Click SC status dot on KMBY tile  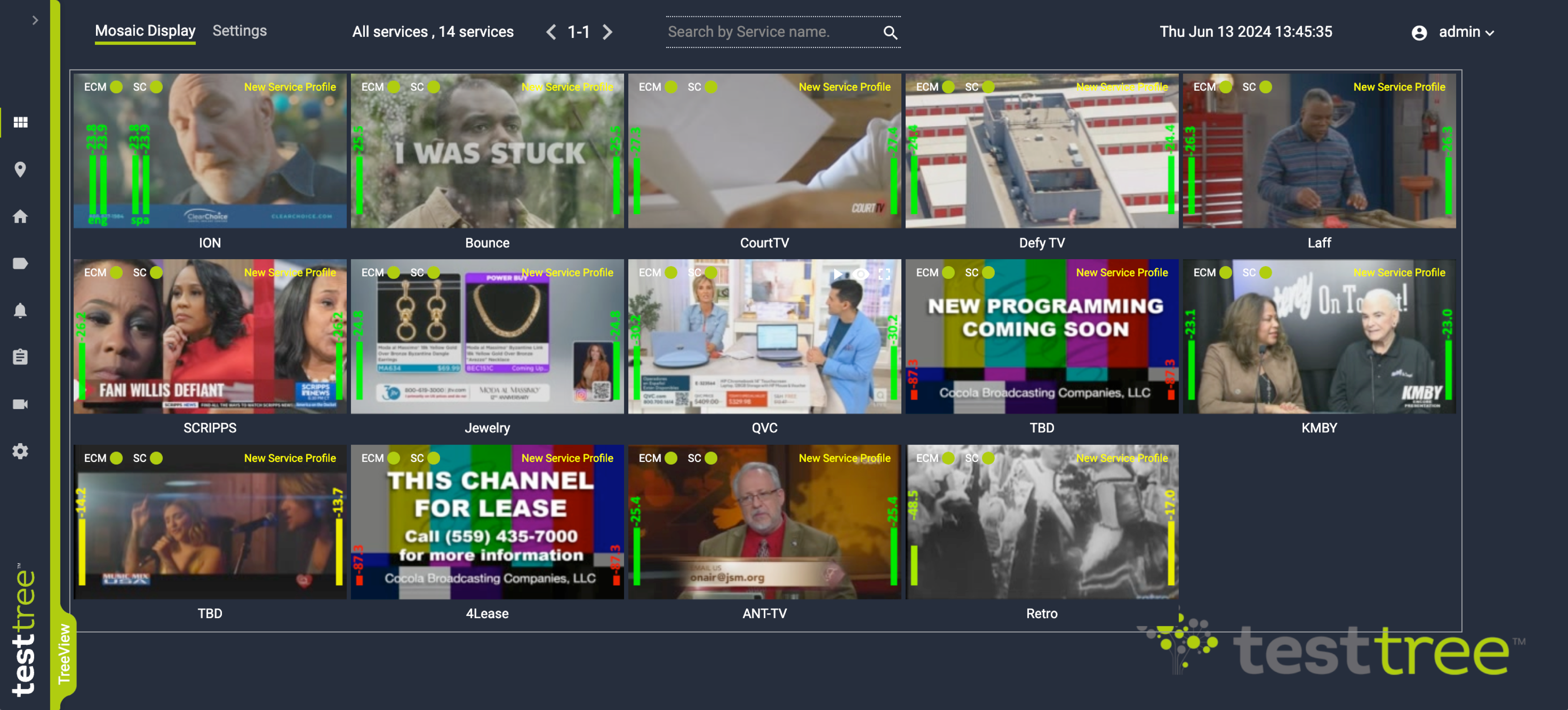point(1265,273)
